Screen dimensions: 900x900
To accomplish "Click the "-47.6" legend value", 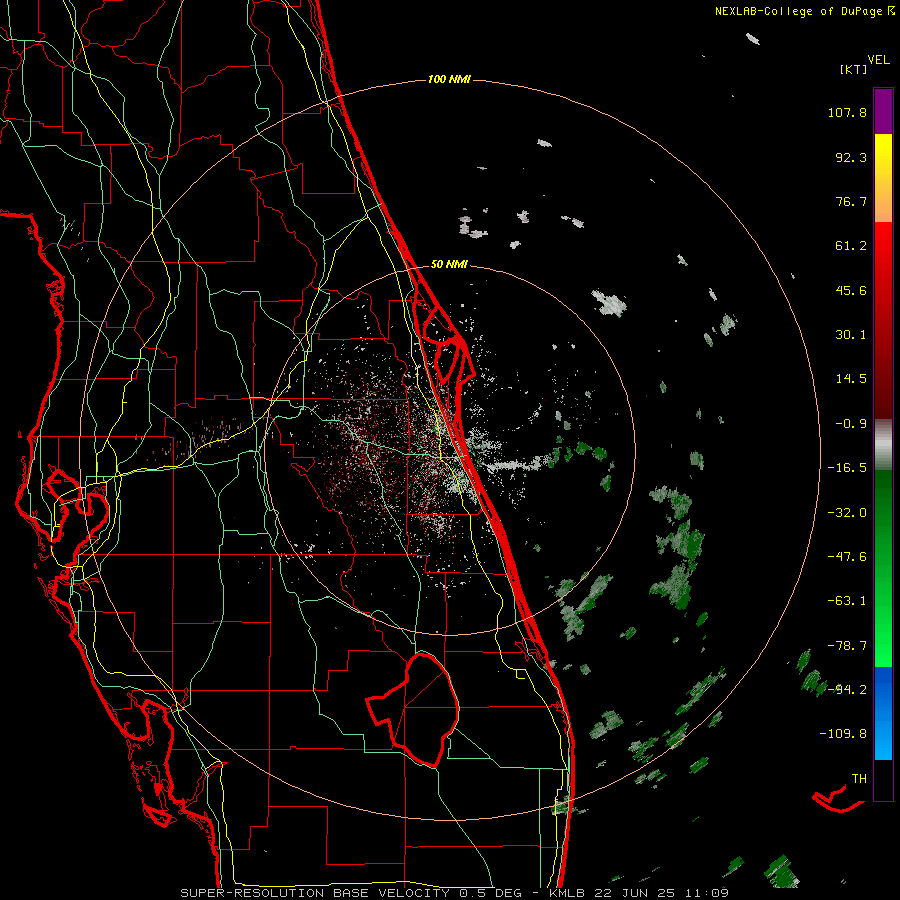I will coord(847,557).
